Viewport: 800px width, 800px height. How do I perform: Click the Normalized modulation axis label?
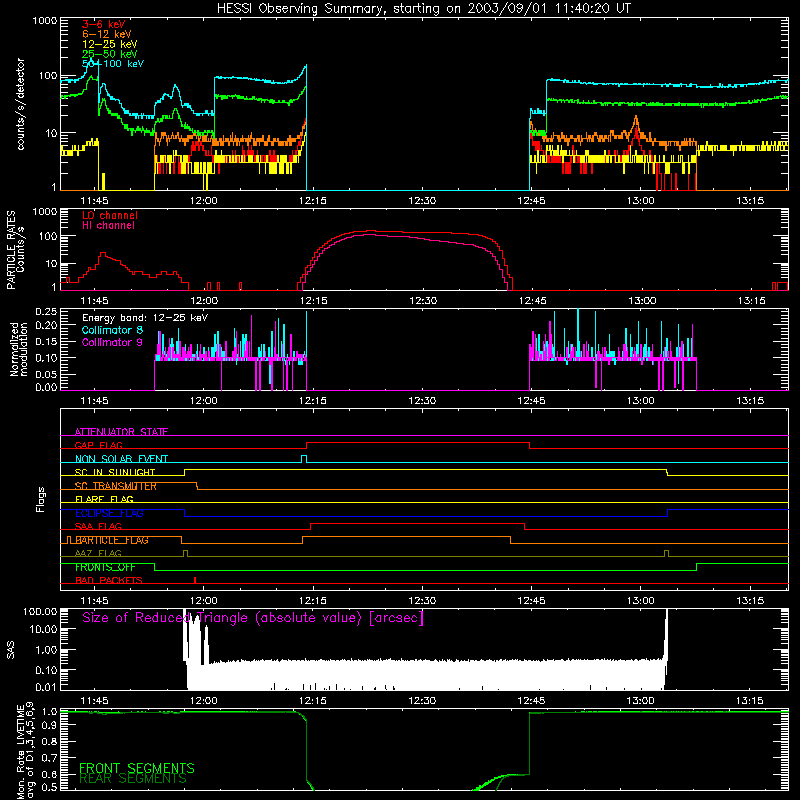click(19, 349)
